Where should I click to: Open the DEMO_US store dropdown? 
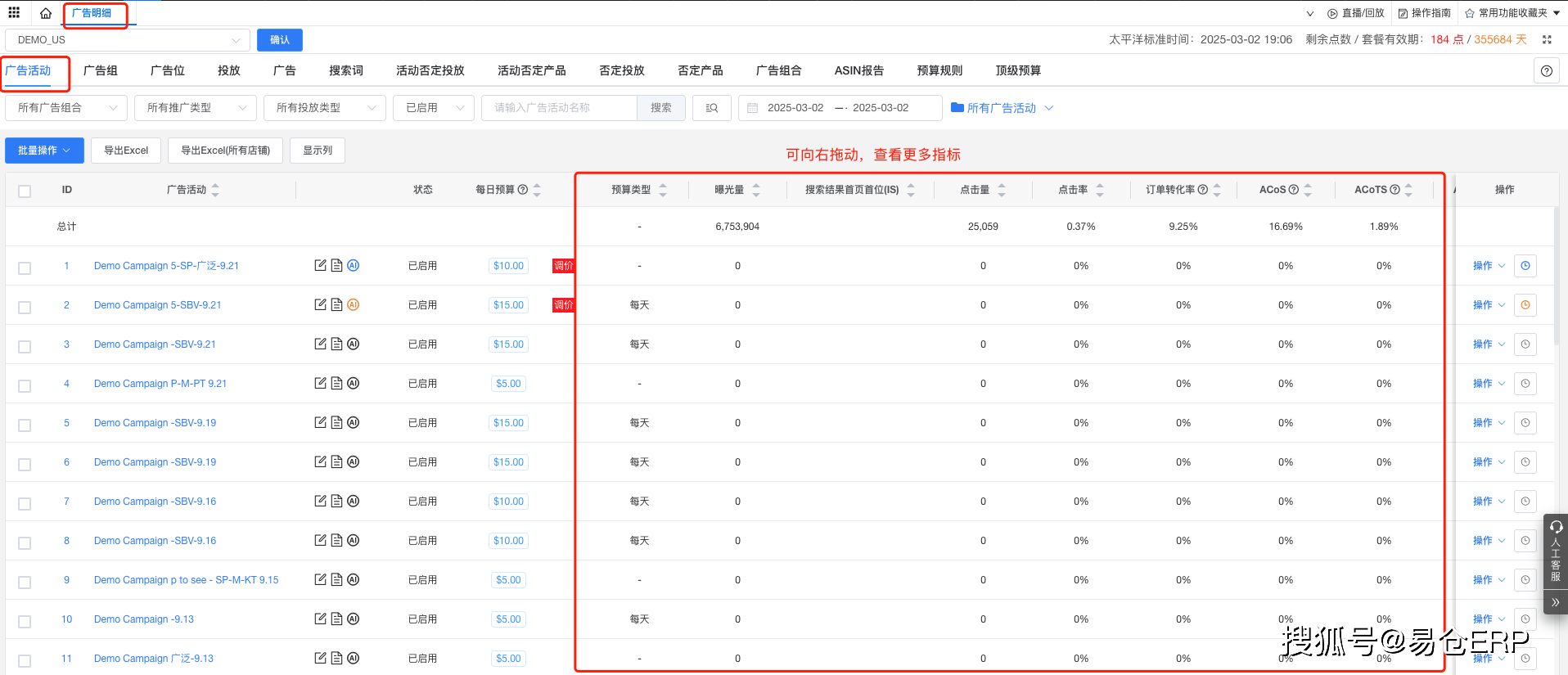point(128,40)
